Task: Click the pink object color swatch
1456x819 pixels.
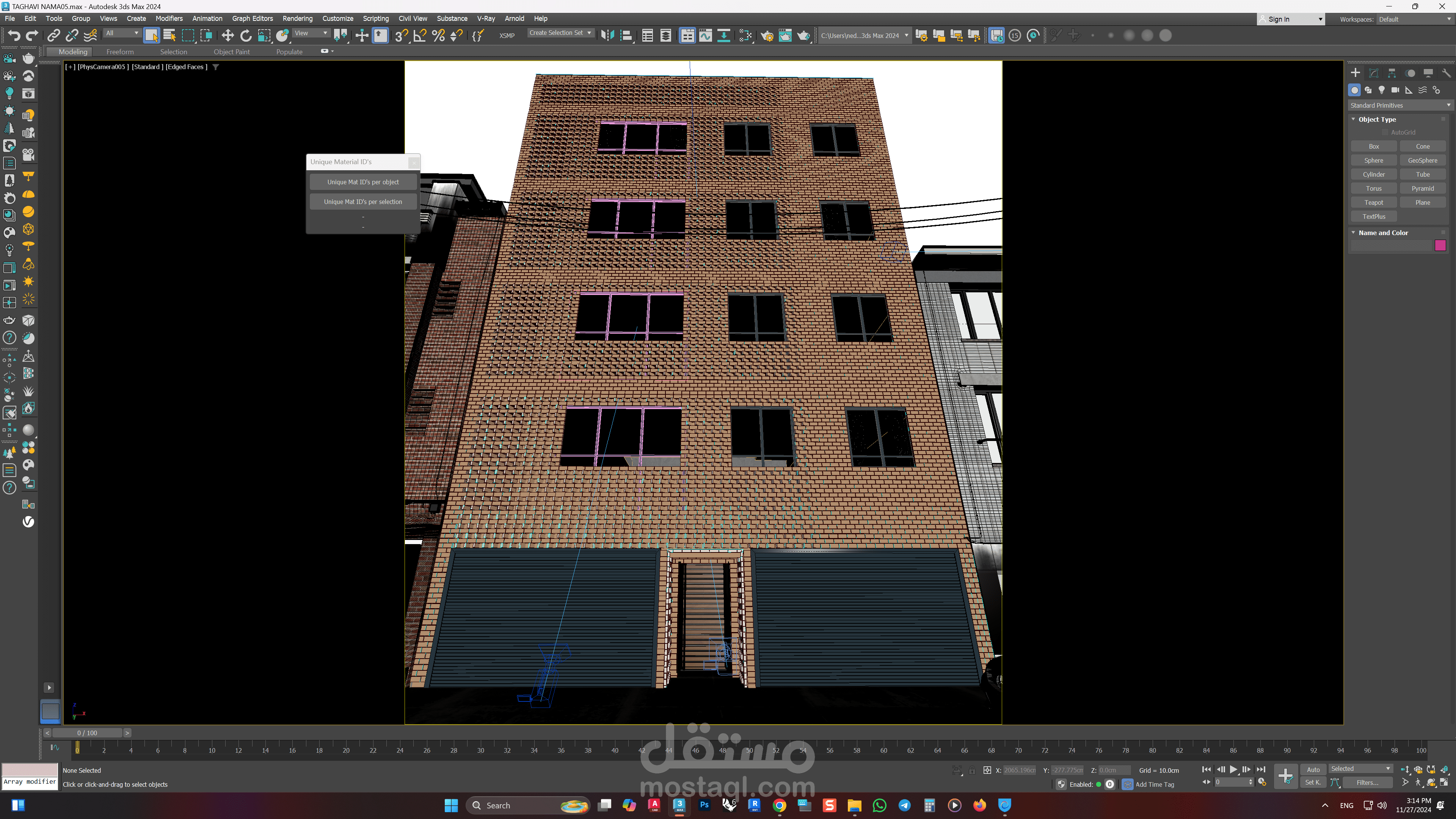Action: coord(1440,245)
